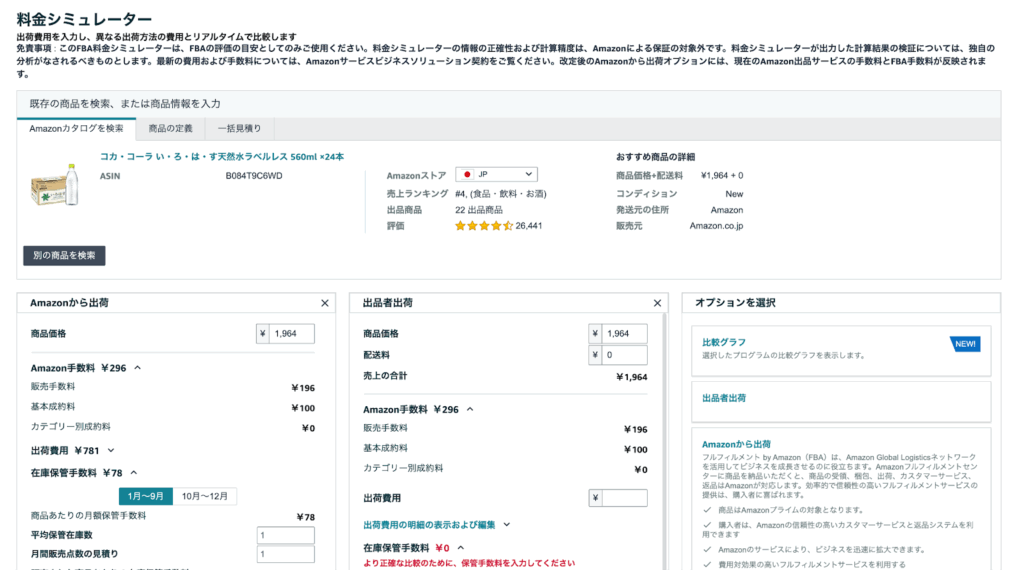Click 商品価格+配送料 value ¥1,964 + 0

[x=722, y=176]
